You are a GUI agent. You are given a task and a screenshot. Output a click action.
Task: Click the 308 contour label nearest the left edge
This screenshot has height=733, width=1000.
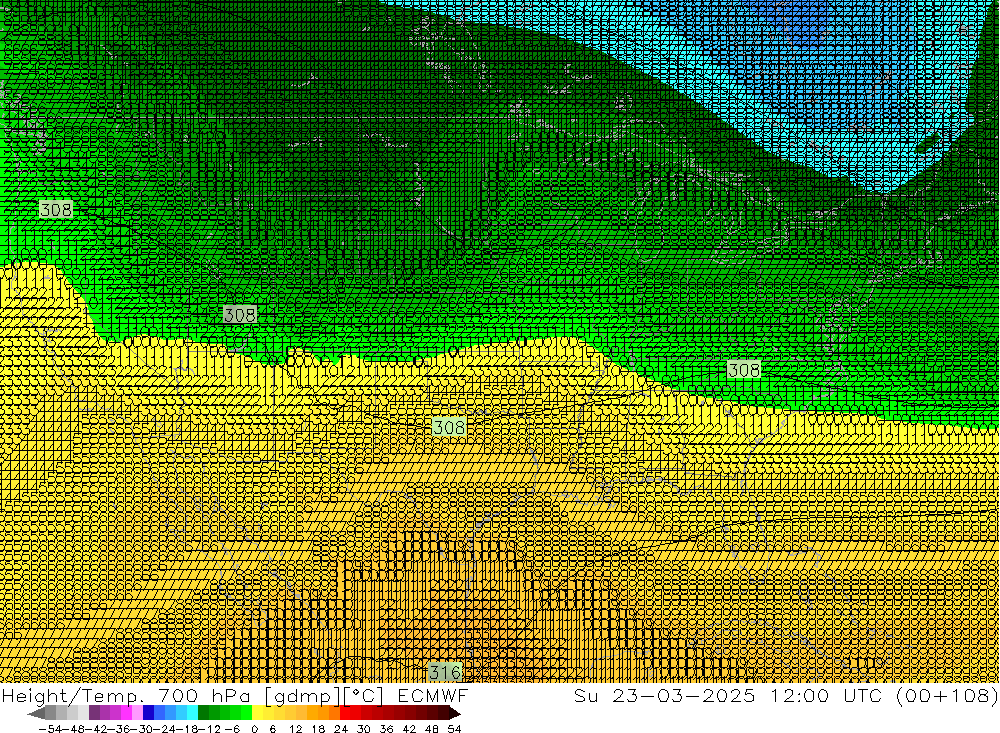coord(56,209)
